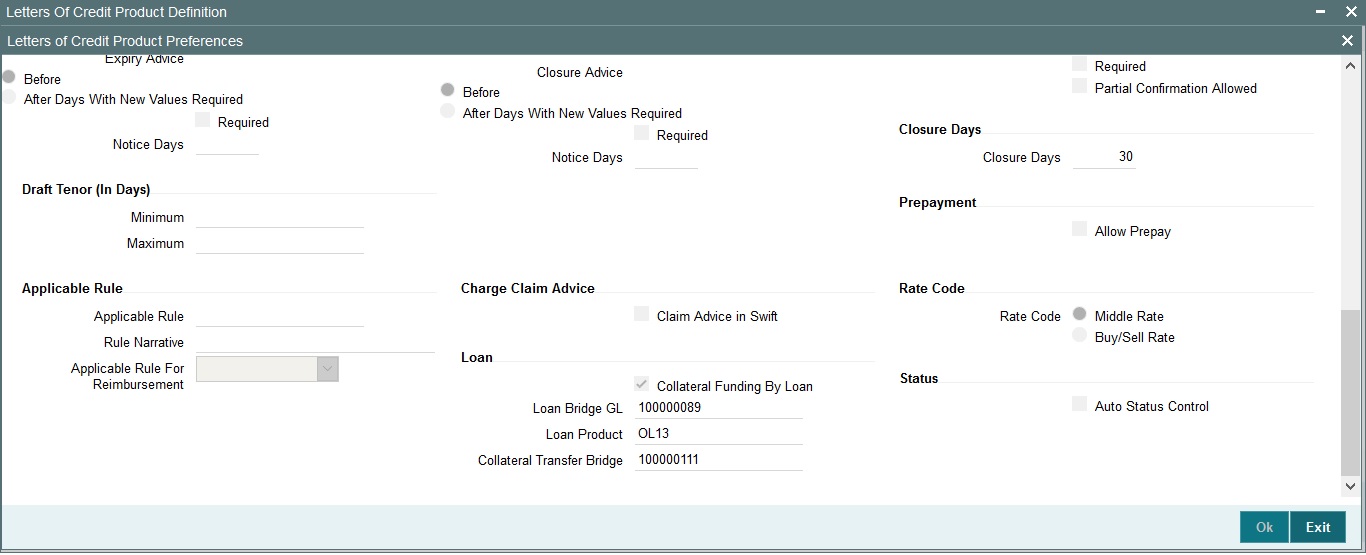Close the Letters Of Credit Product Definition window
The image size is (1366, 555).
click(x=1351, y=12)
